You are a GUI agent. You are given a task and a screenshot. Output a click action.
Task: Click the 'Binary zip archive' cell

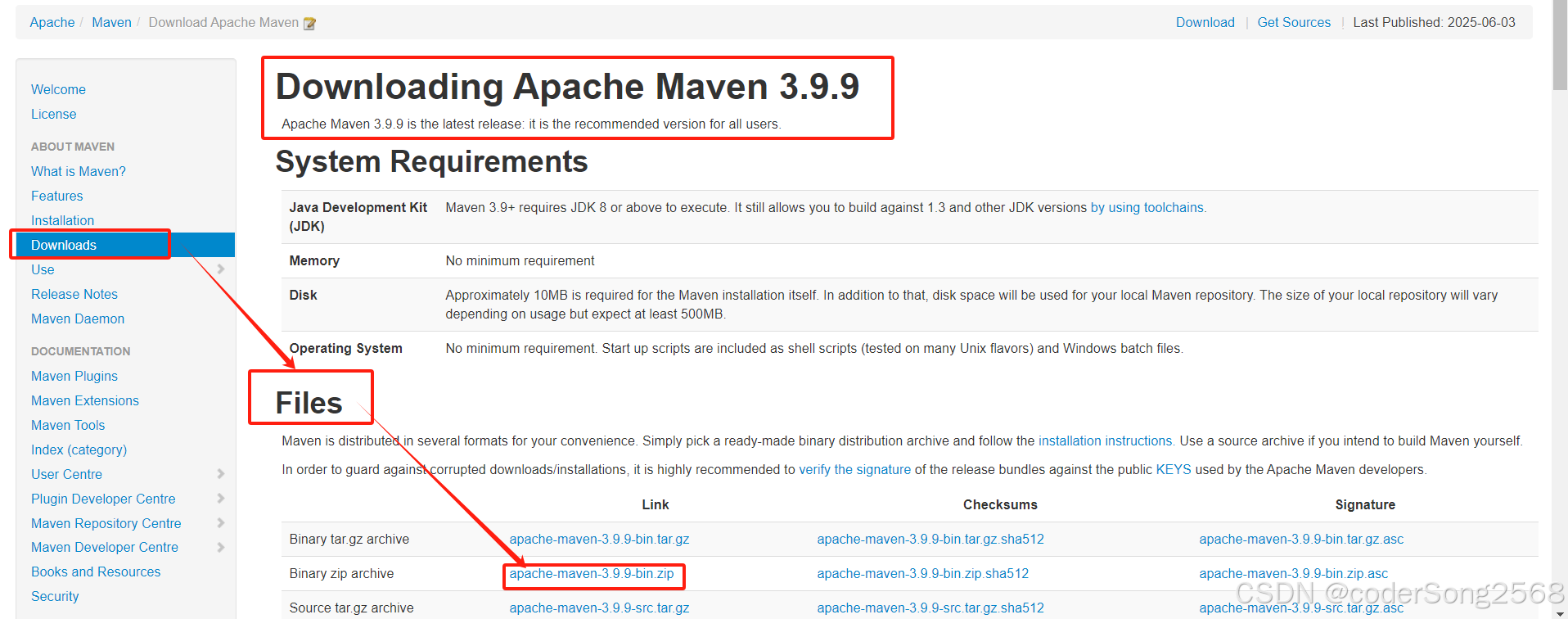tap(341, 574)
